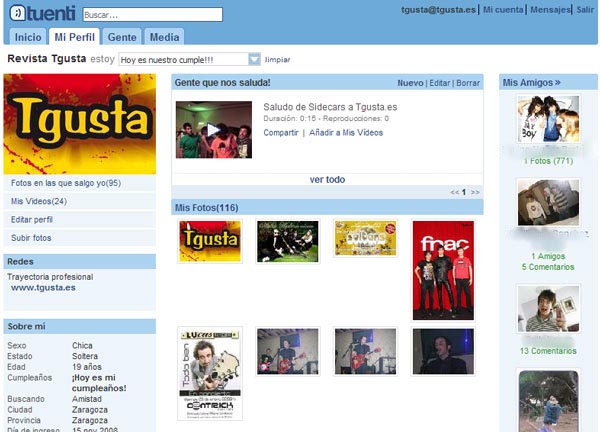Click the Tuenti logo icon

[19, 13]
